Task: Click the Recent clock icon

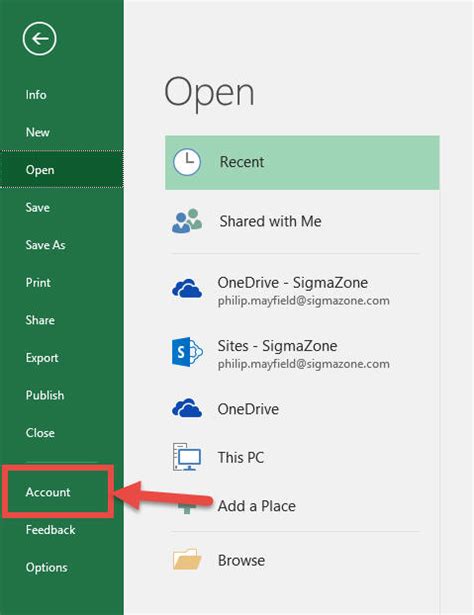Action: [187, 162]
